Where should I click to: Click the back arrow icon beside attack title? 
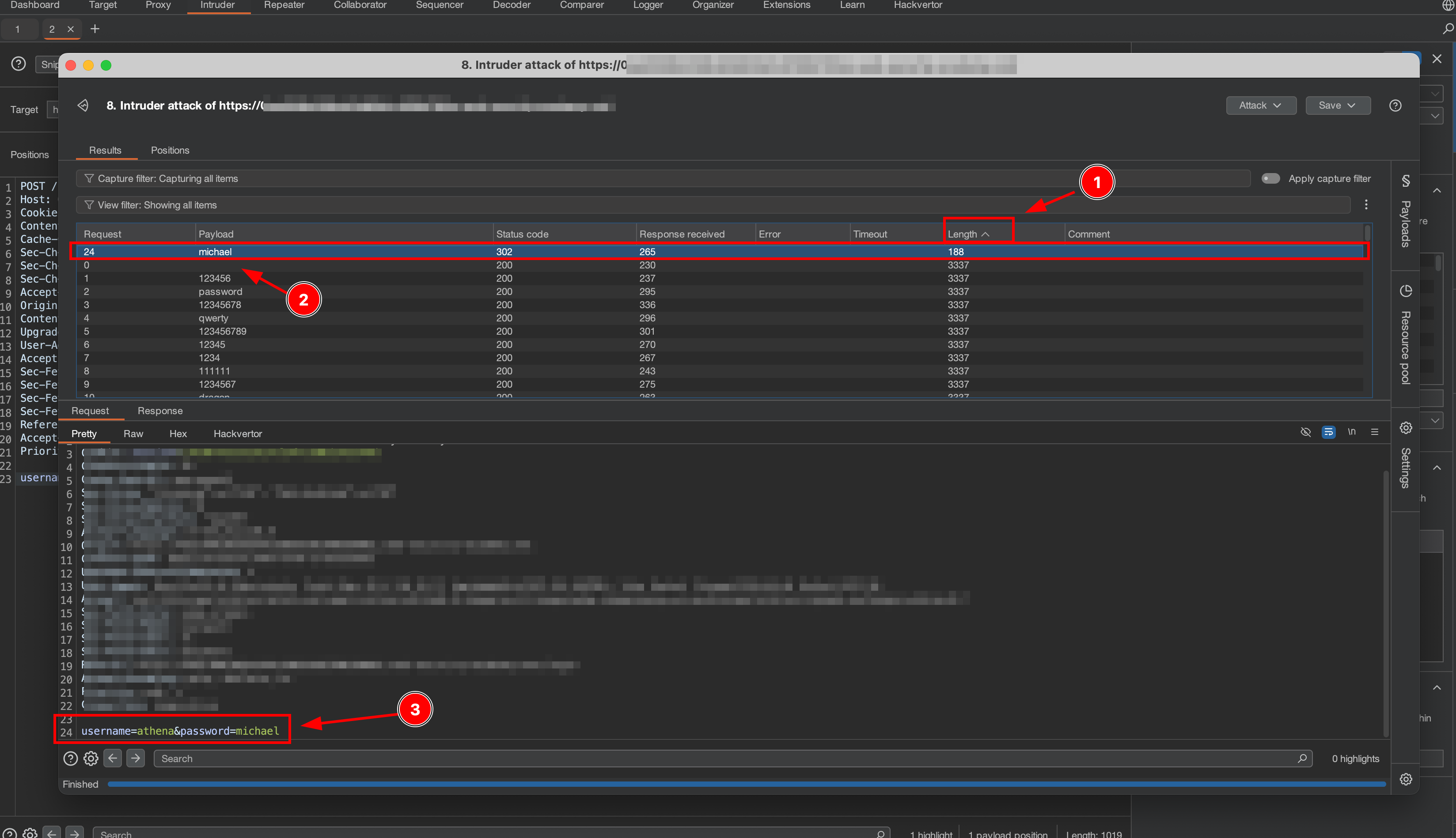pyautogui.click(x=83, y=106)
